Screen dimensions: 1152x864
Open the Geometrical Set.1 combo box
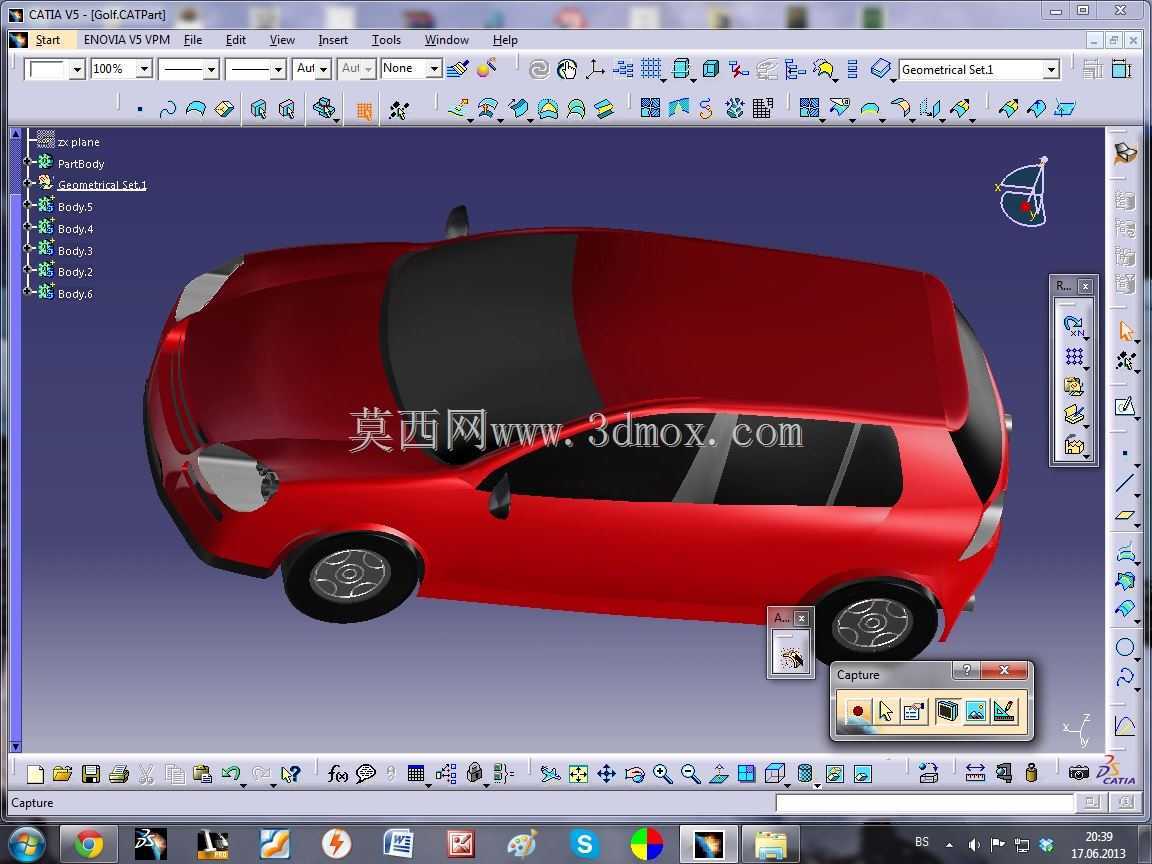[x=1051, y=70]
